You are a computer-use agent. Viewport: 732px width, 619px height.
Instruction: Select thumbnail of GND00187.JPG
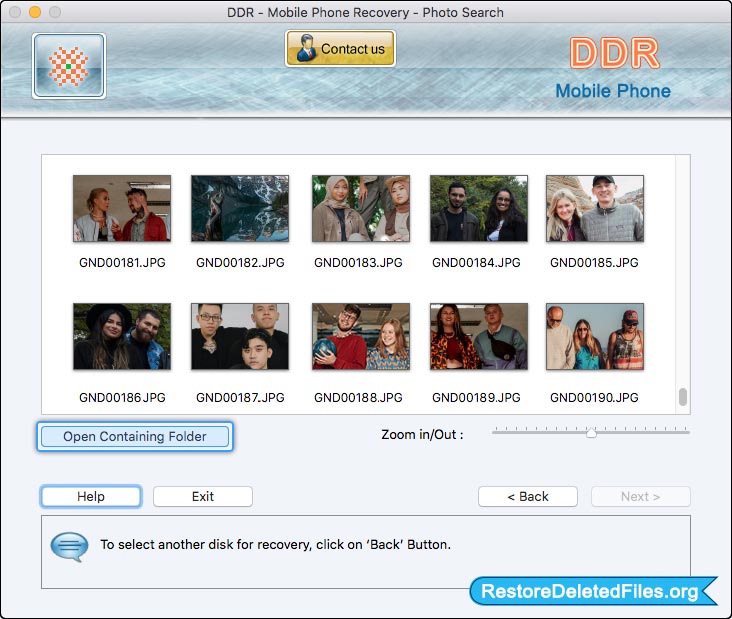click(240, 336)
